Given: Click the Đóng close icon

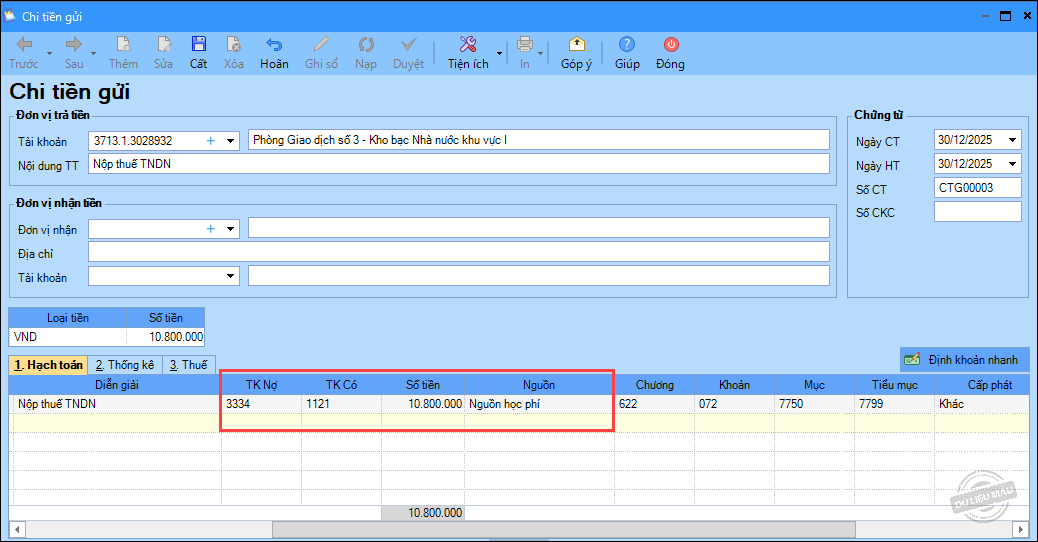Looking at the screenshot, I should (670, 45).
